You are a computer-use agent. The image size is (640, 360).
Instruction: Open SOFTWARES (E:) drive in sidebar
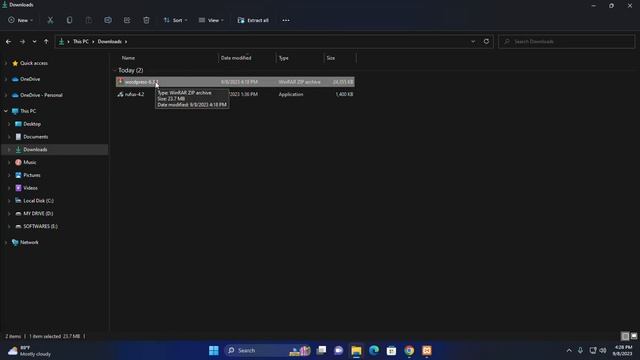[40, 226]
